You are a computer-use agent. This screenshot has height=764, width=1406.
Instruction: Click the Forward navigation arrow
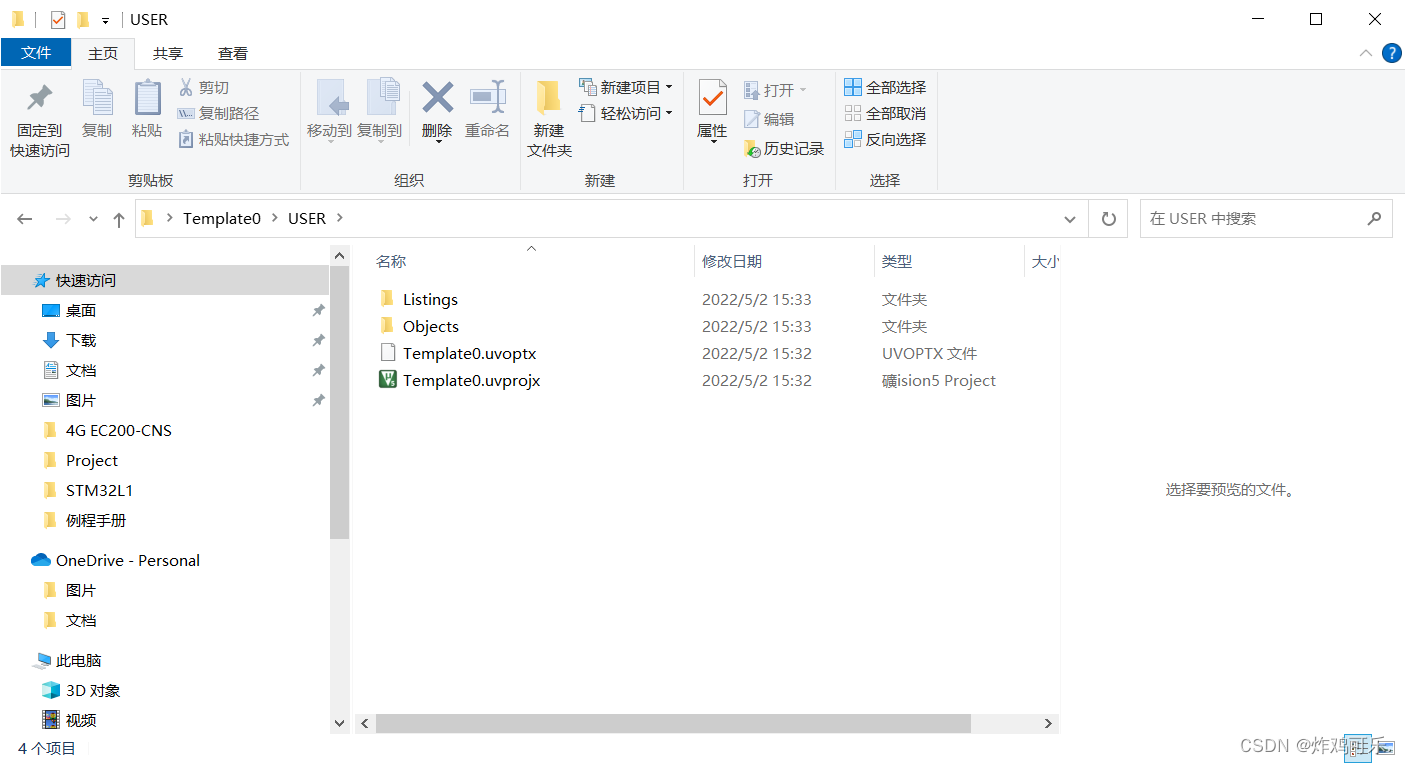click(63, 219)
